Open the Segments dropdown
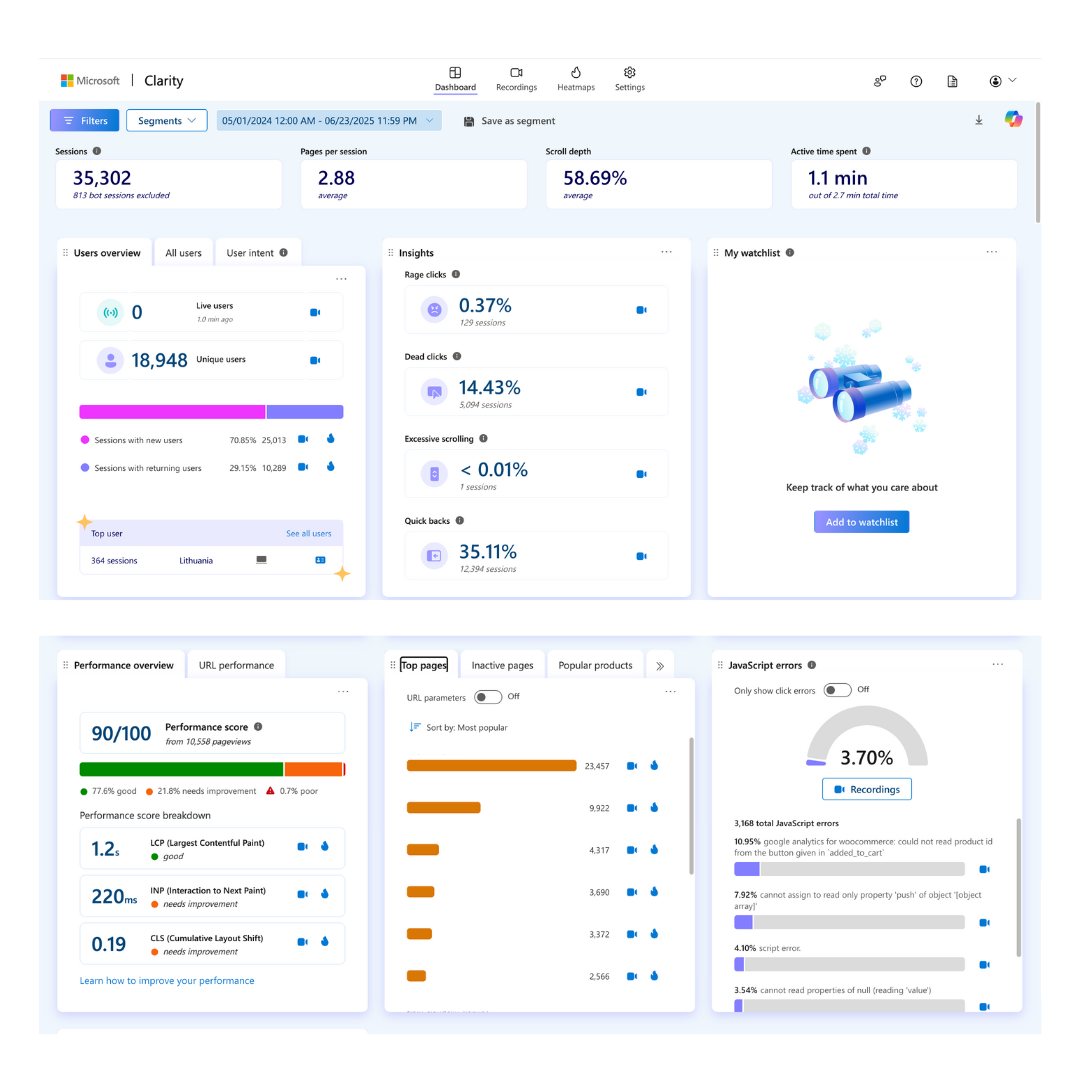Screen dimensions: 1080x1080 point(167,121)
